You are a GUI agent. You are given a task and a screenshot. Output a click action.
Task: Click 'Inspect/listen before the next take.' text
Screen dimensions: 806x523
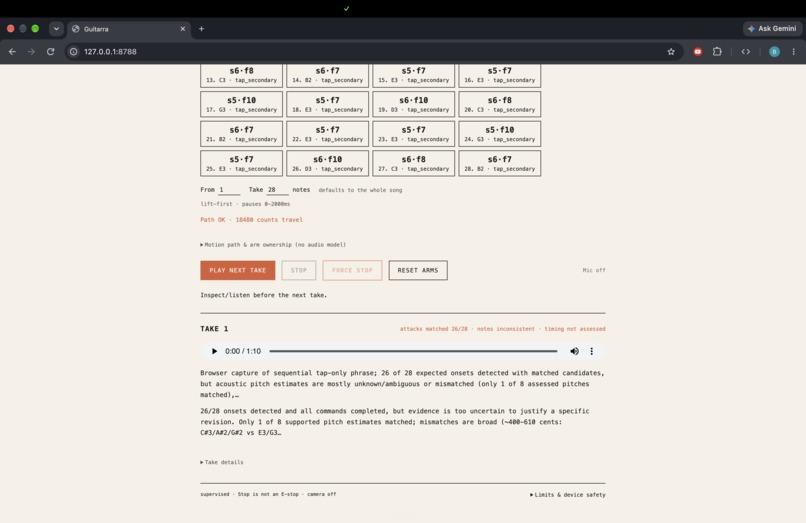click(264, 295)
